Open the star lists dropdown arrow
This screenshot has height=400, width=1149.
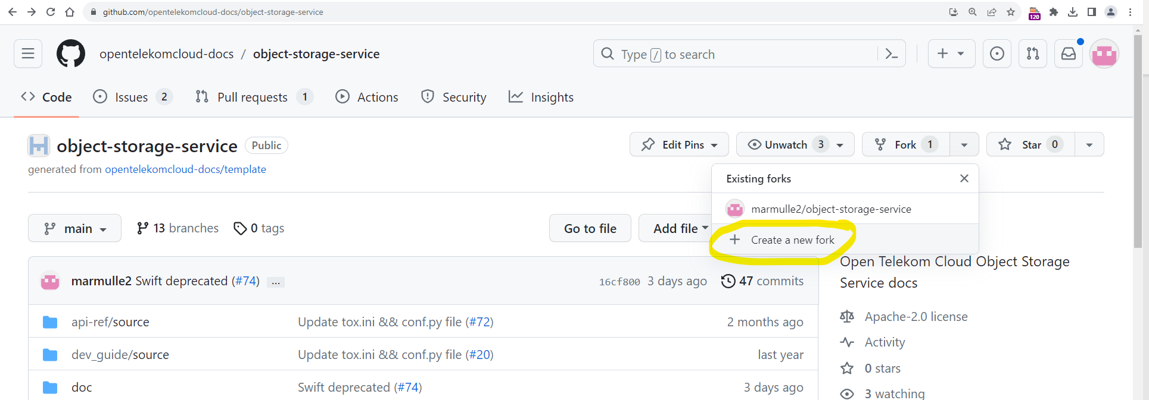pyautogui.click(x=1090, y=145)
